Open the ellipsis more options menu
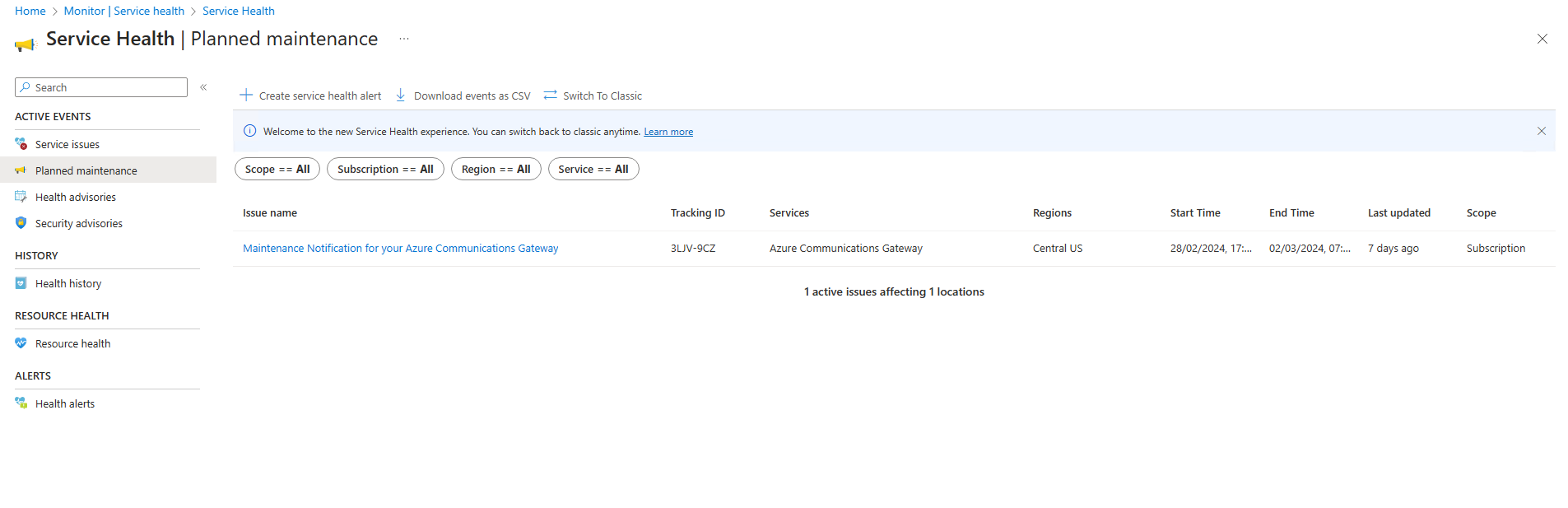 point(404,39)
